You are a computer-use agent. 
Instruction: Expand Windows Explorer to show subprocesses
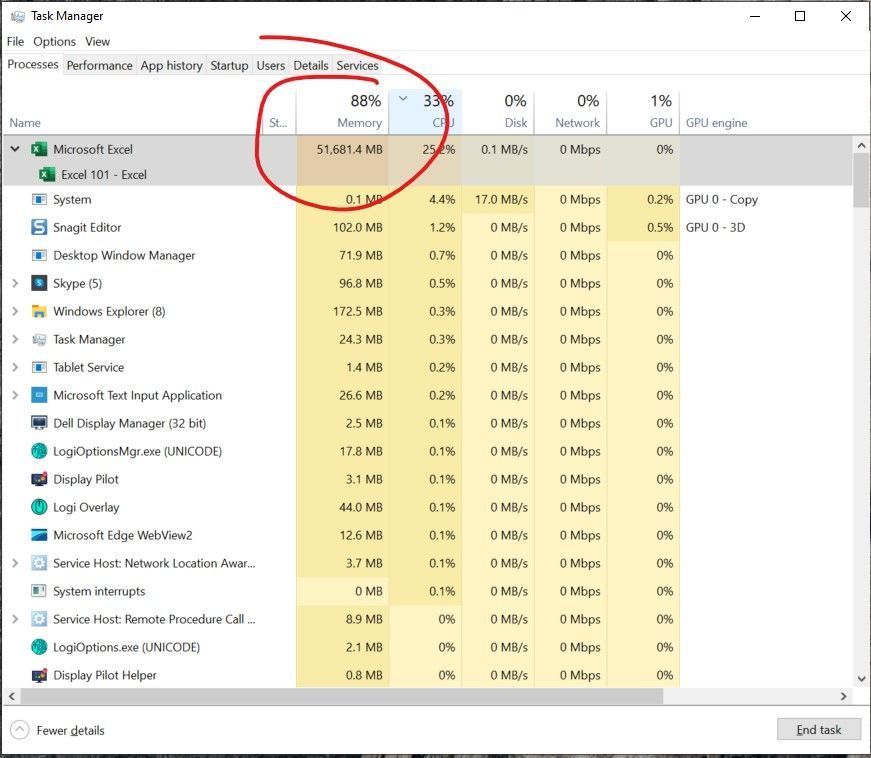14,311
